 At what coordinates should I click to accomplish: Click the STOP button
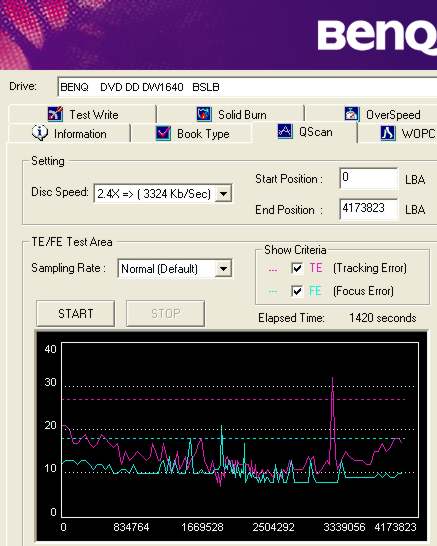point(165,314)
